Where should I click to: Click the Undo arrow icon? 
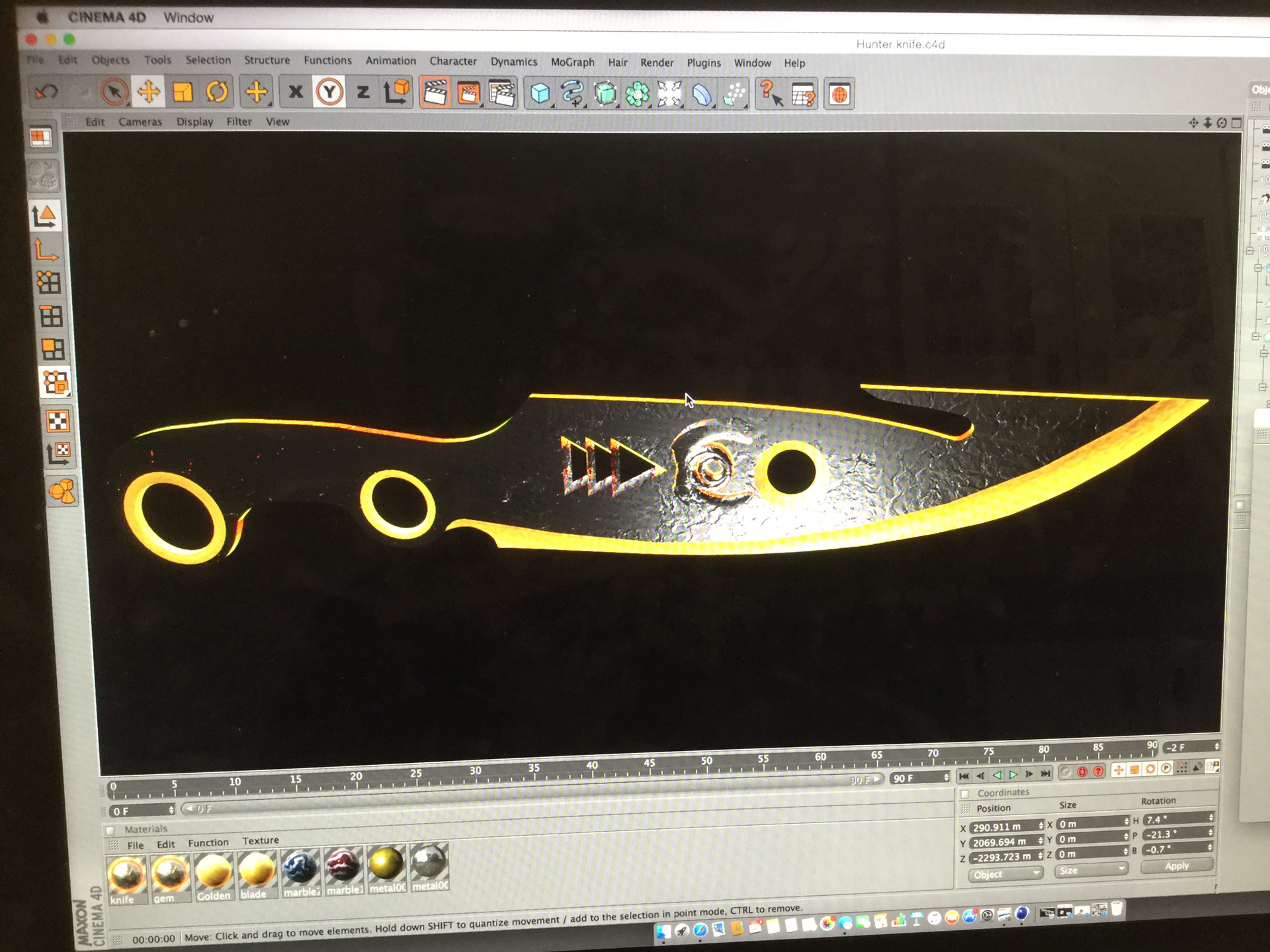(x=46, y=91)
